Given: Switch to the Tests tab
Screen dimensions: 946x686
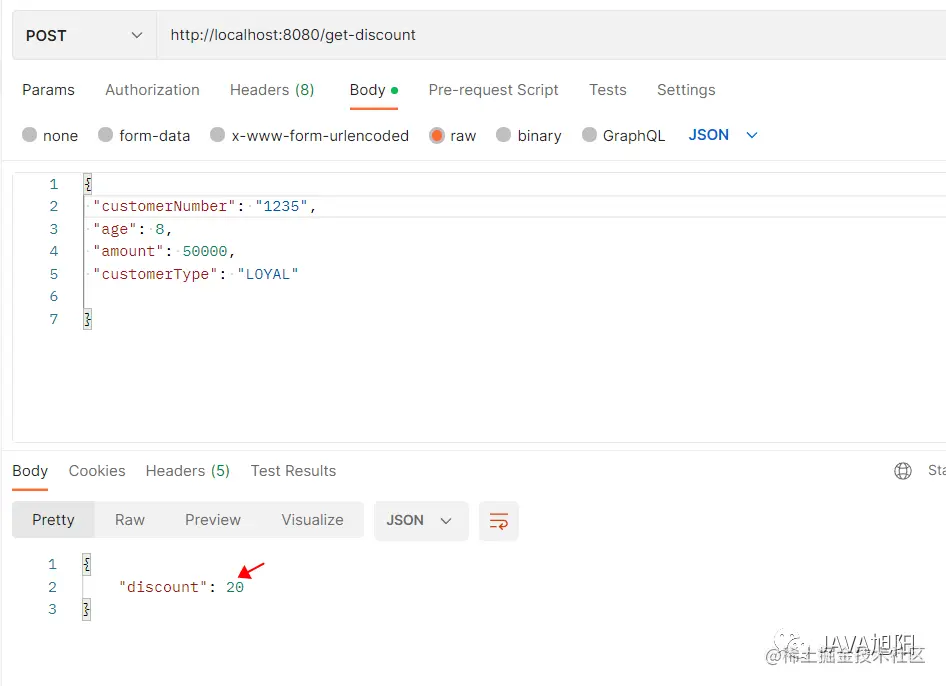Looking at the screenshot, I should coord(608,90).
